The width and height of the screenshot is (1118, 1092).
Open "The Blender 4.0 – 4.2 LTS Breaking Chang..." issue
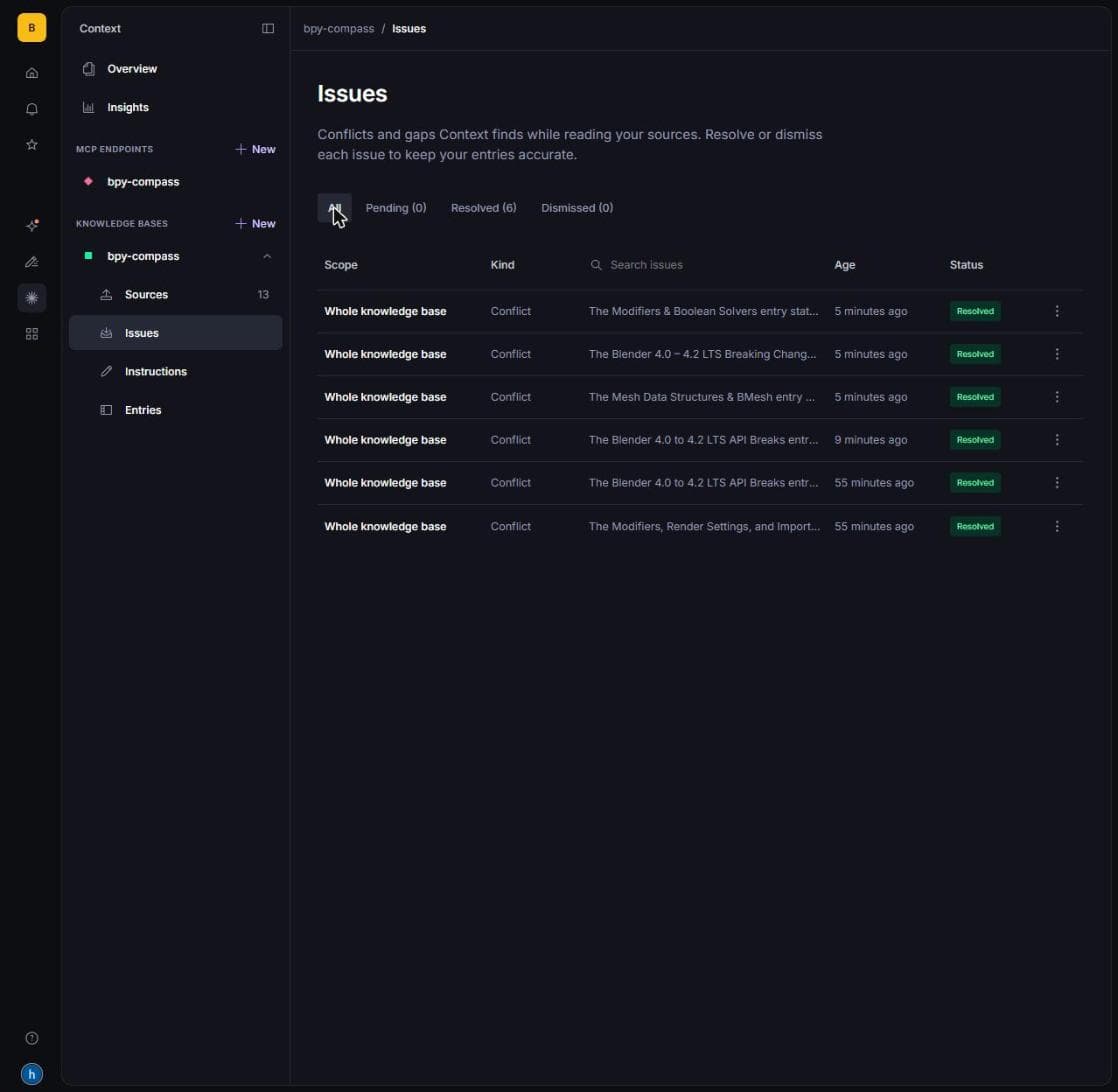(702, 354)
